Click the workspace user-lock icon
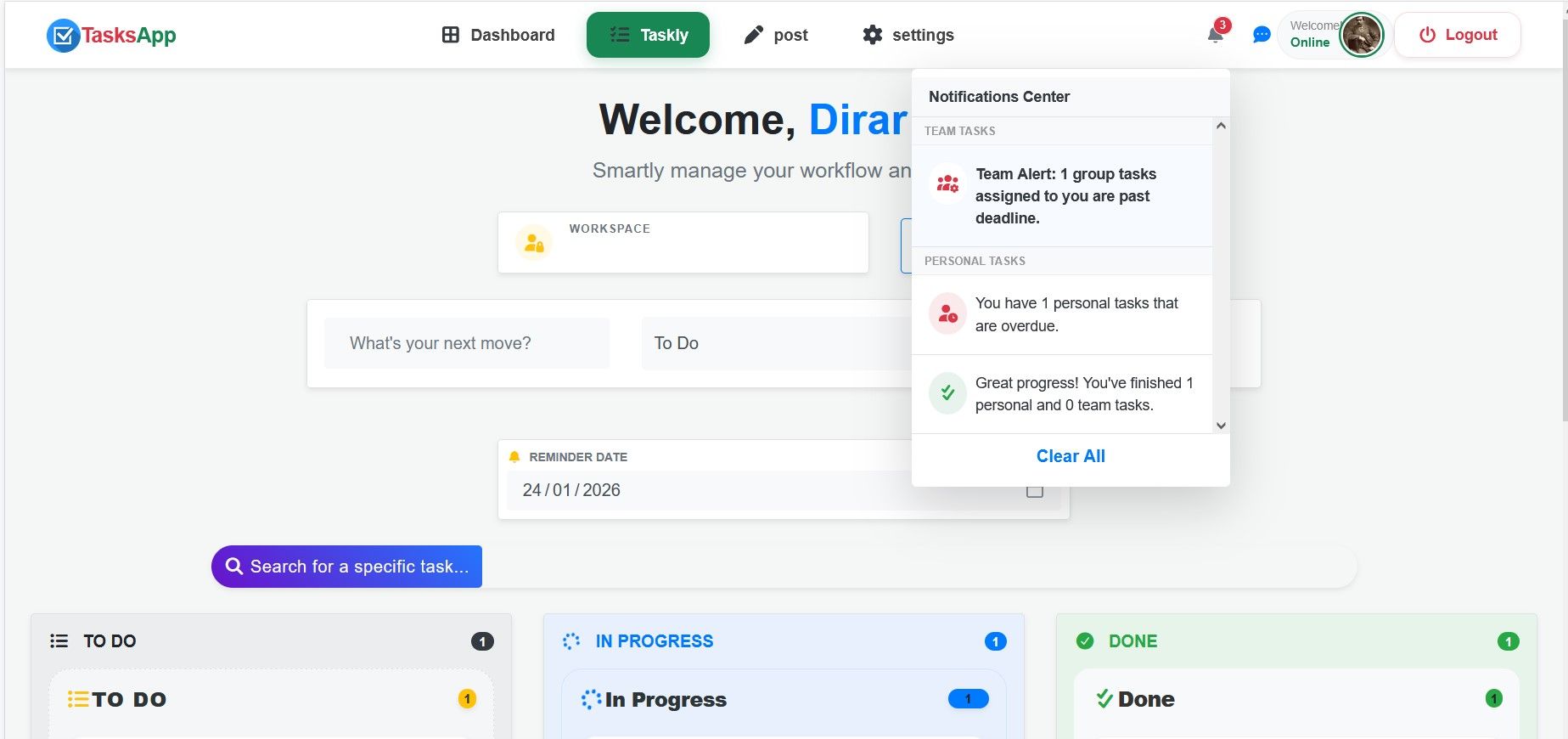 tap(534, 243)
